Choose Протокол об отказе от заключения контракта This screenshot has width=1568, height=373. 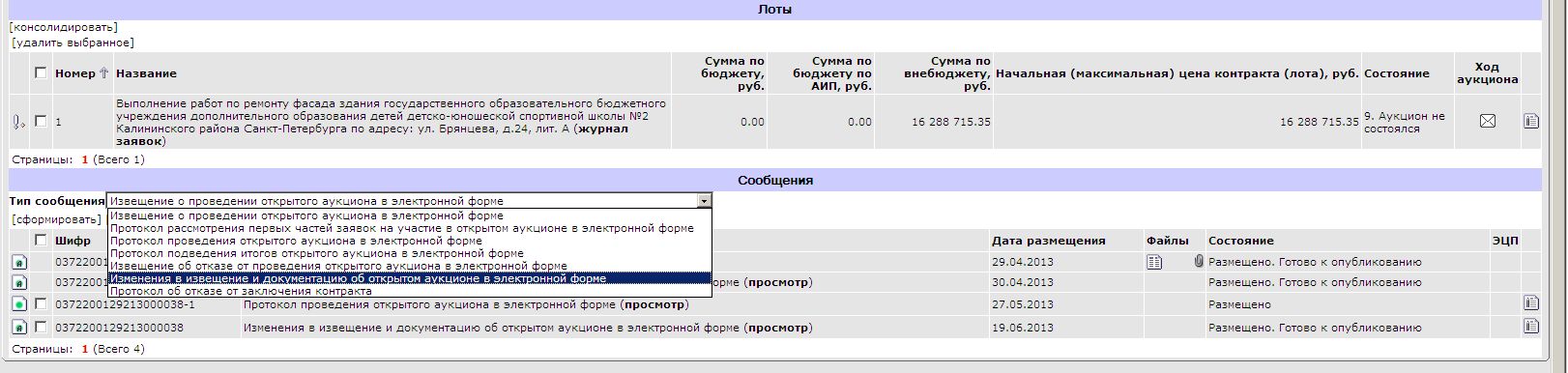[x=410, y=291]
